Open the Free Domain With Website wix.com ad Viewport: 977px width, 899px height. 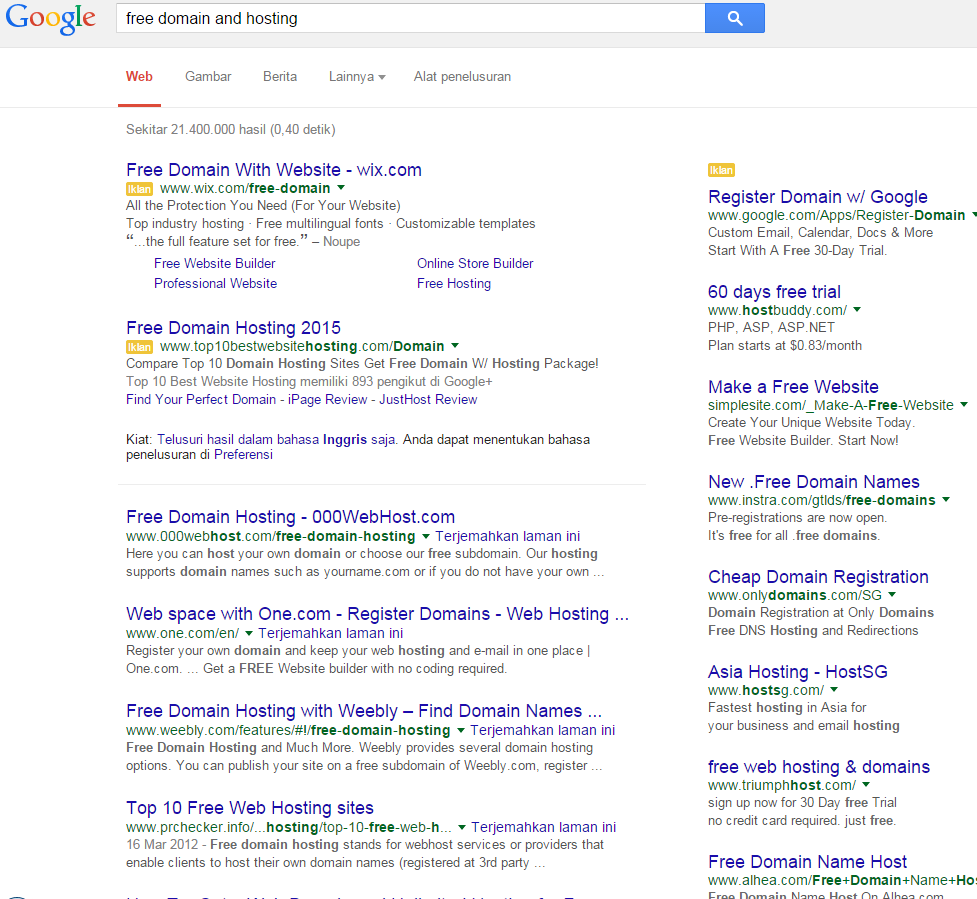tap(274, 169)
